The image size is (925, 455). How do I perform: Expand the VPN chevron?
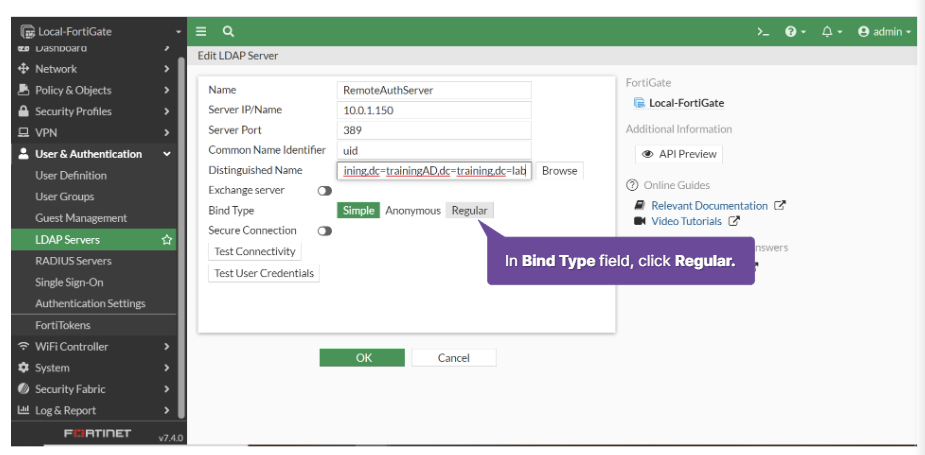pos(167,132)
